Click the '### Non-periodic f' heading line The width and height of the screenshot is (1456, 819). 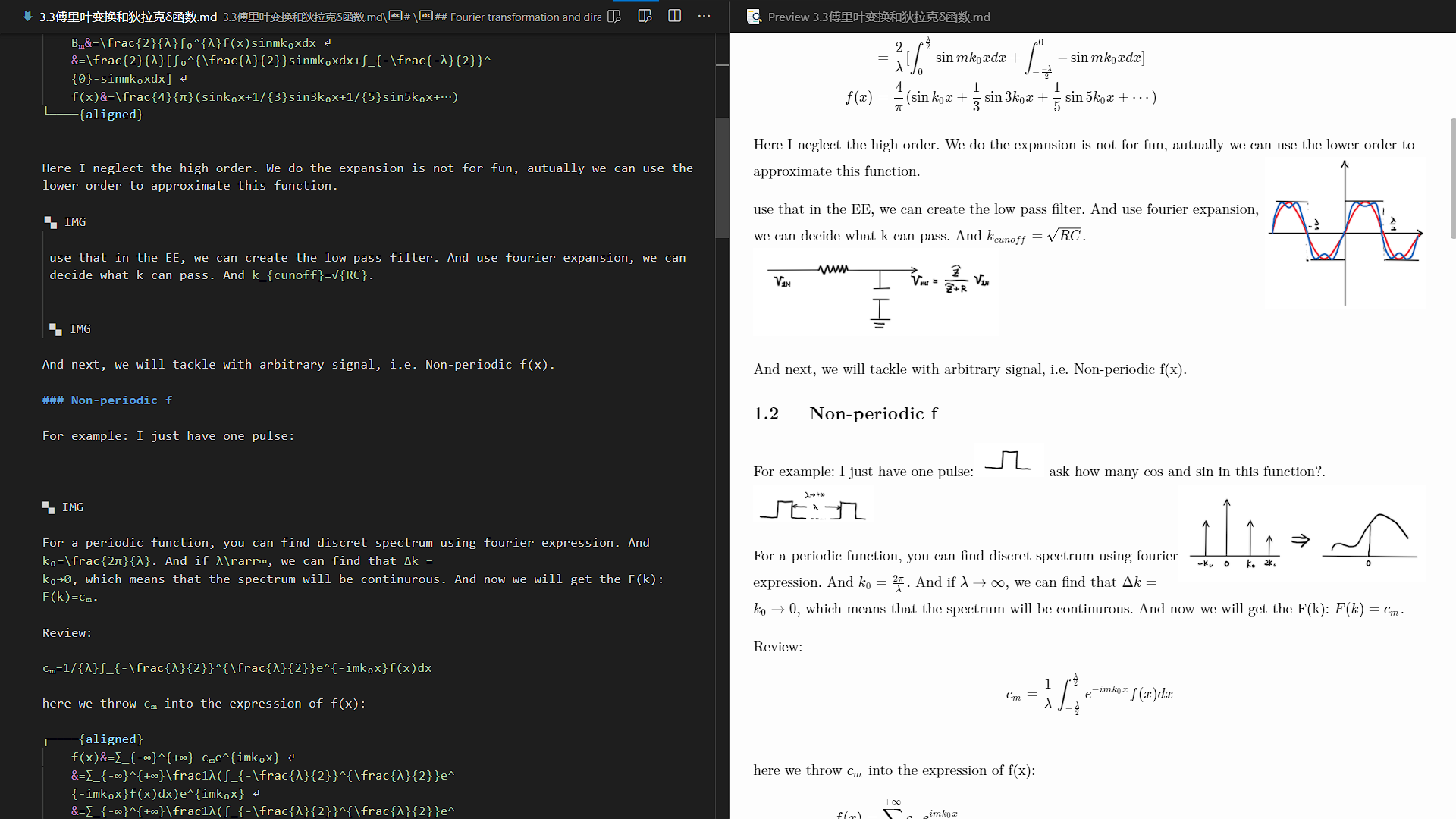tap(108, 400)
